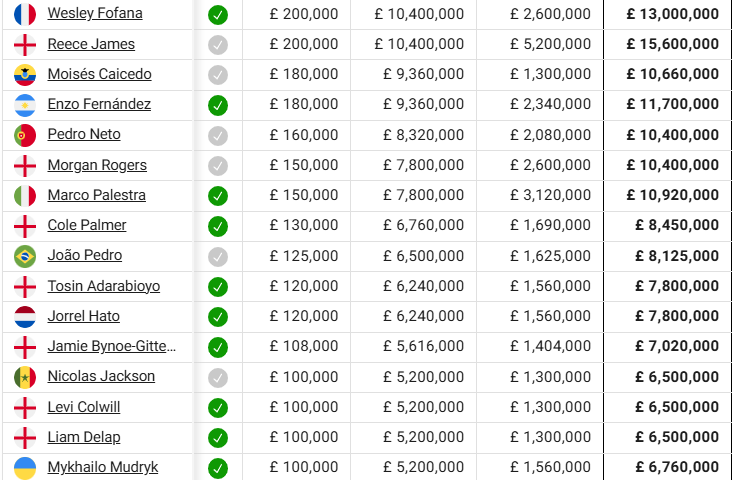Toggle the green checkmark for Wesley Fofana
This screenshot has height=480, width=732.
tap(218, 14)
